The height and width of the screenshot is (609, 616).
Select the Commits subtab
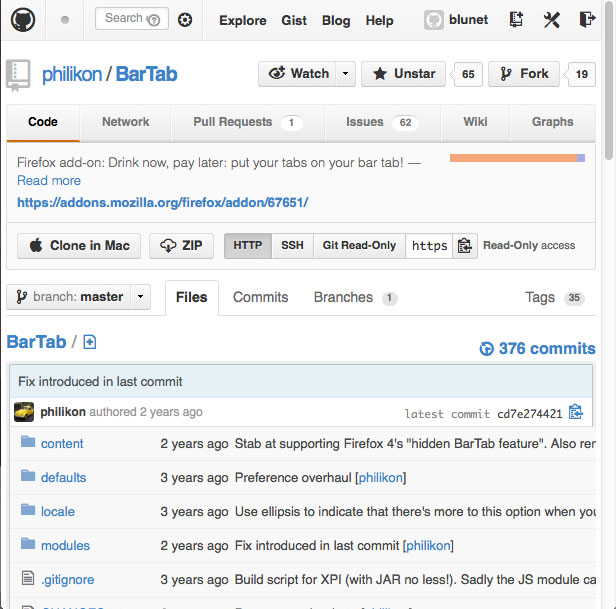coord(260,297)
